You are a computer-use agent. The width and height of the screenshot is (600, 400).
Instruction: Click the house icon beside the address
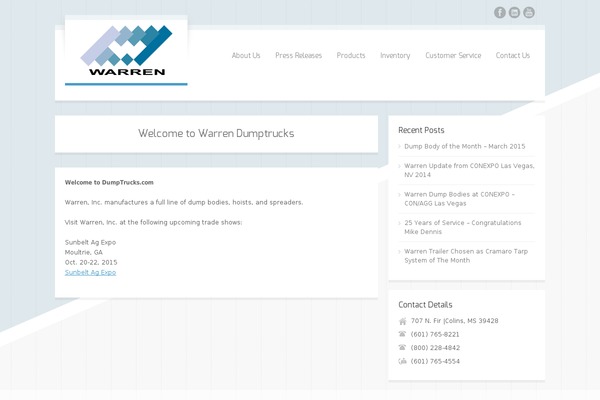pyautogui.click(x=402, y=321)
